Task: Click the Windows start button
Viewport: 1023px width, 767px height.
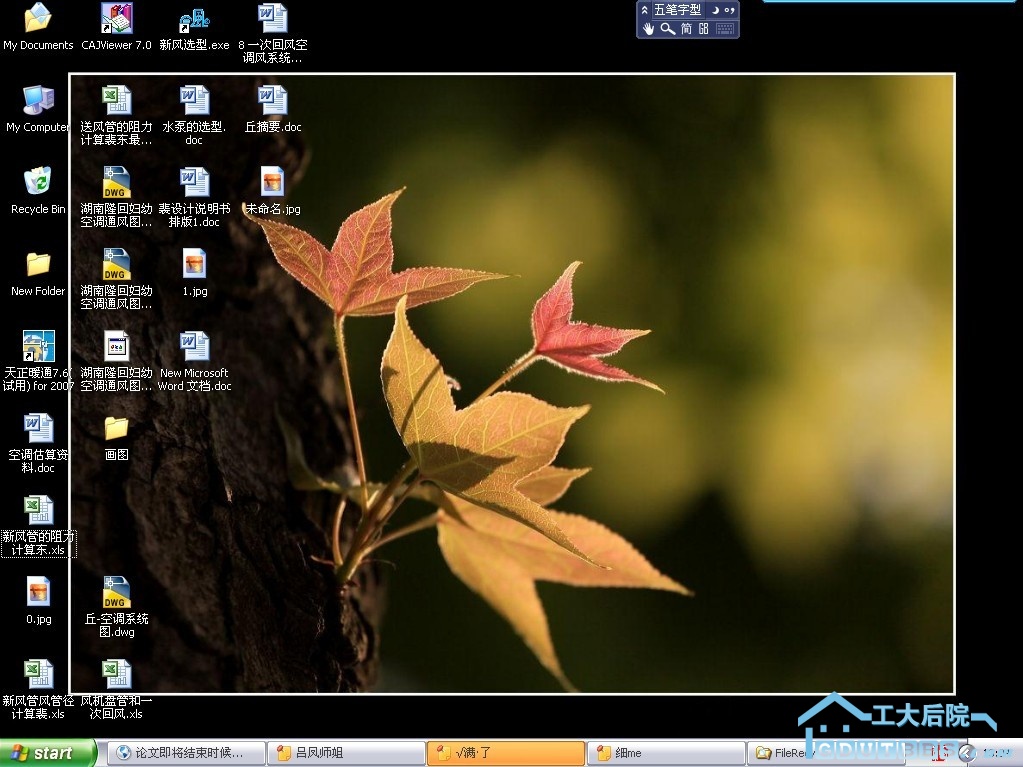Action: tap(47, 753)
